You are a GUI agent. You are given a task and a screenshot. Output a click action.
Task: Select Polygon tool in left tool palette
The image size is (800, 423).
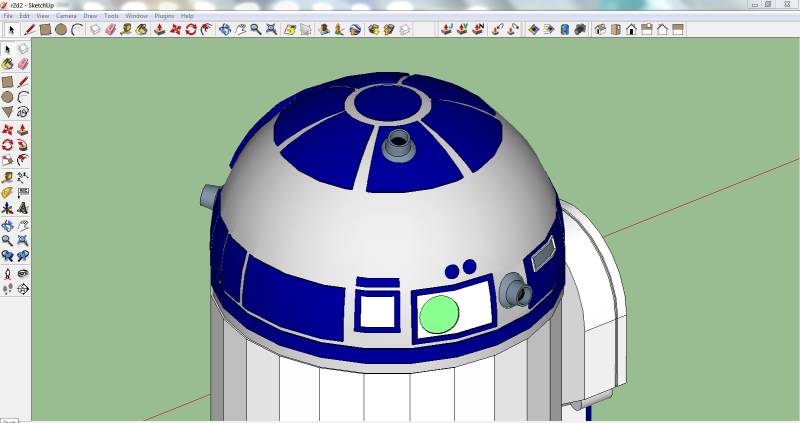point(7,112)
